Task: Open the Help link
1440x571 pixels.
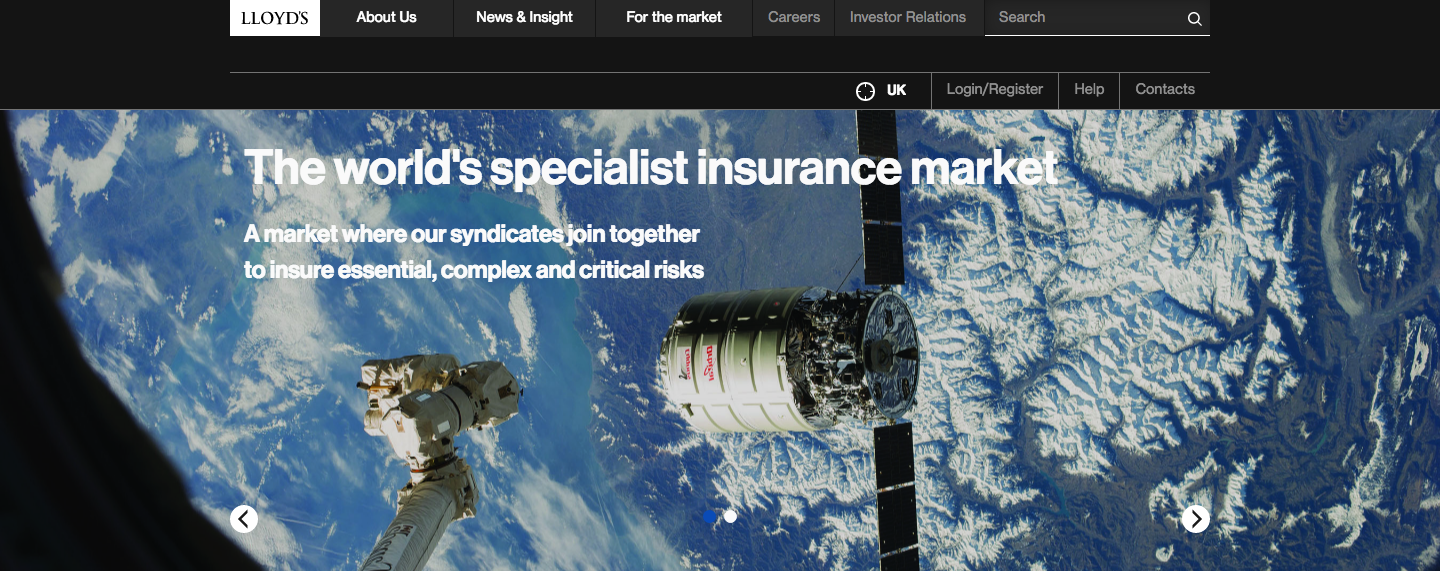Action: click(x=1089, y=89)
